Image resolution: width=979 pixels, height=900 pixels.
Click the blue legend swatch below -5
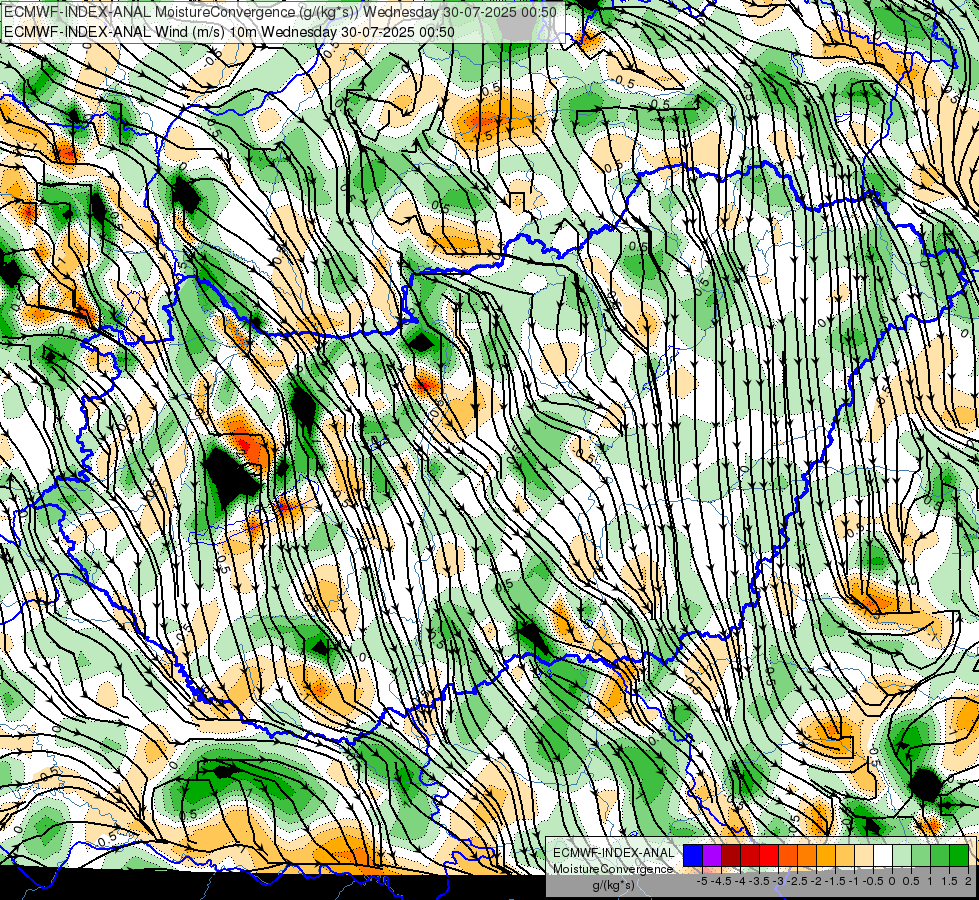pos(693,856)
